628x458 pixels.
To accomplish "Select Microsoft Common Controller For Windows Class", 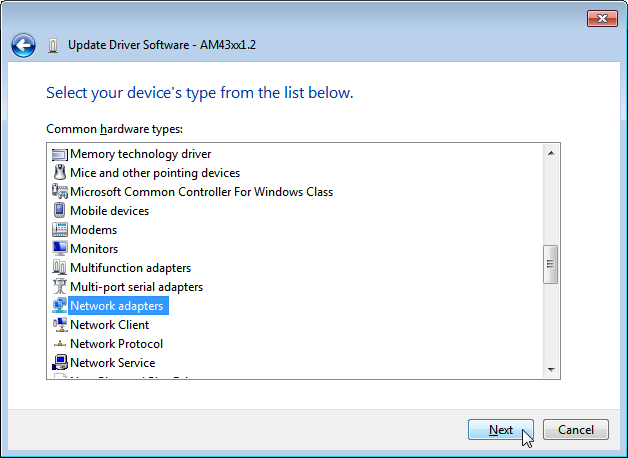I will (x=201, y=192).
